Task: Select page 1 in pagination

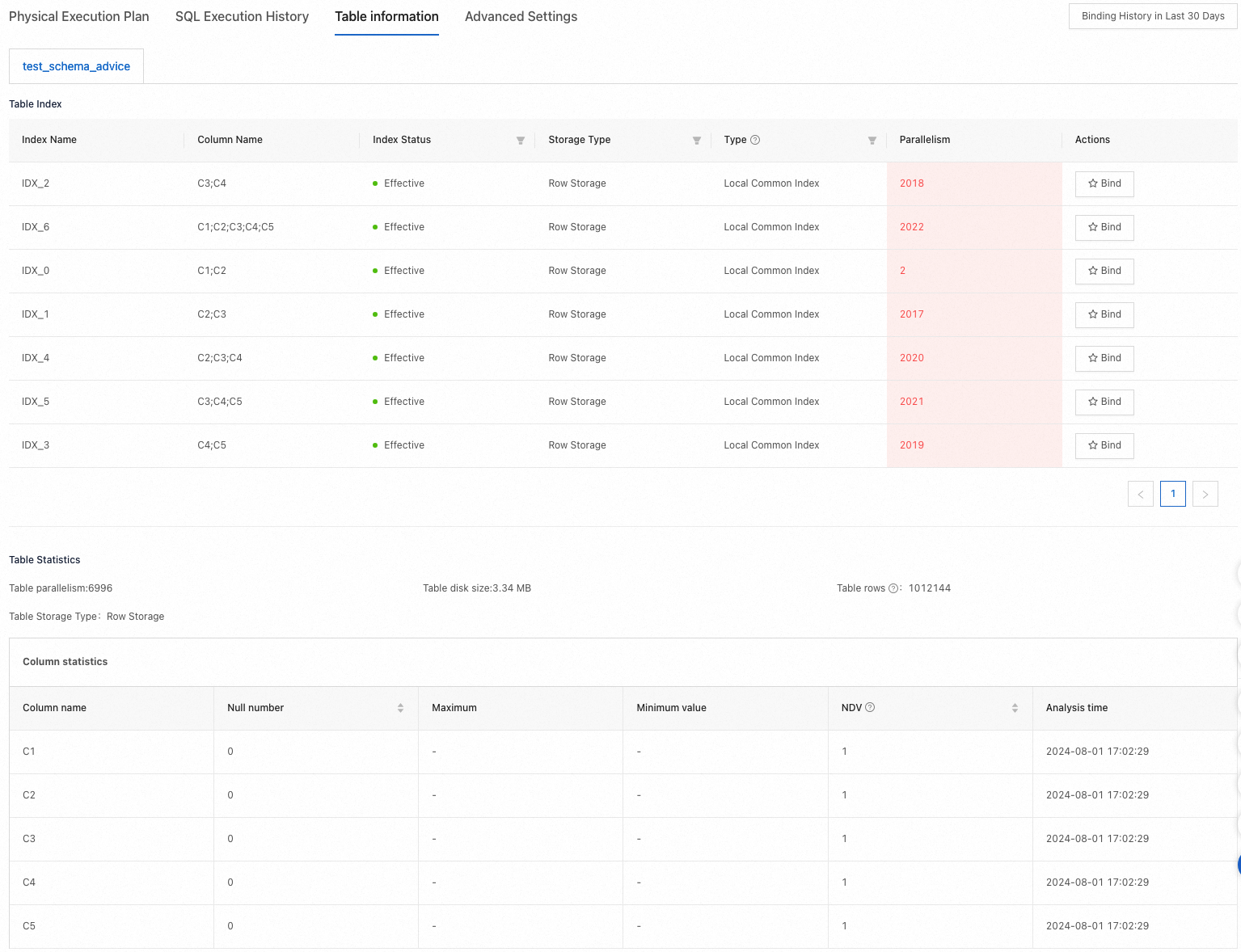Action: pos(1173,494)
